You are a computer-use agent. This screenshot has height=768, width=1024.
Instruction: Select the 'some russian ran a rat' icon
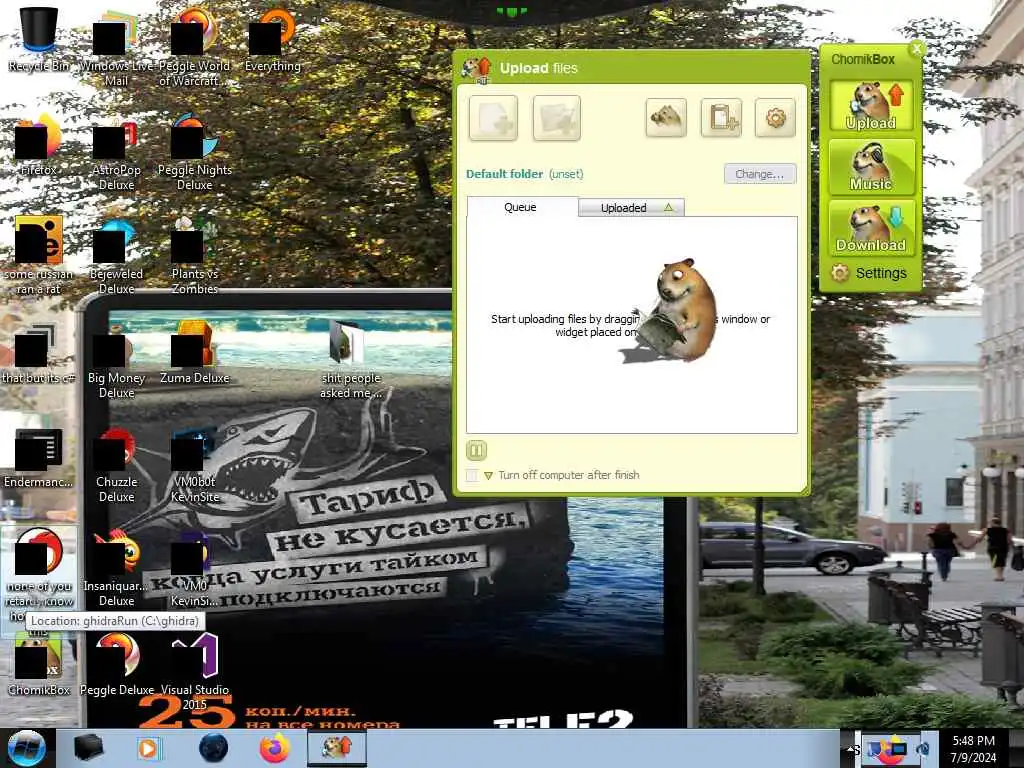[39, 255]
